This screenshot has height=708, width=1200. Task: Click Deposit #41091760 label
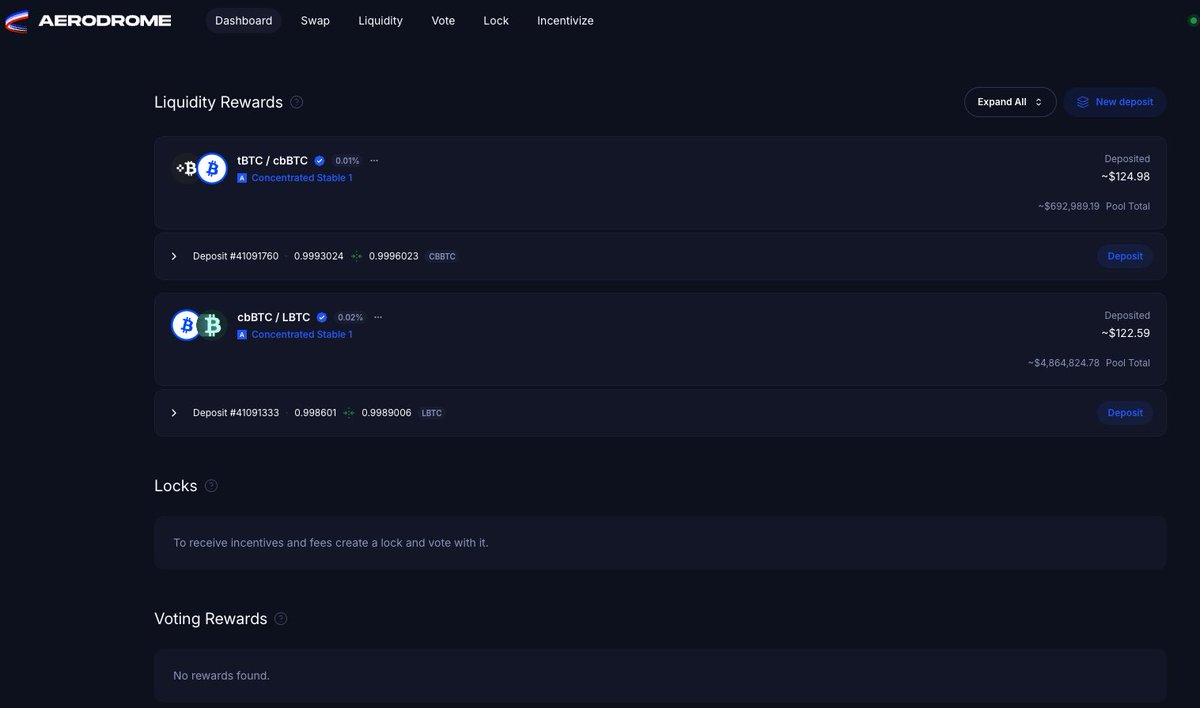tap(235, 256)
